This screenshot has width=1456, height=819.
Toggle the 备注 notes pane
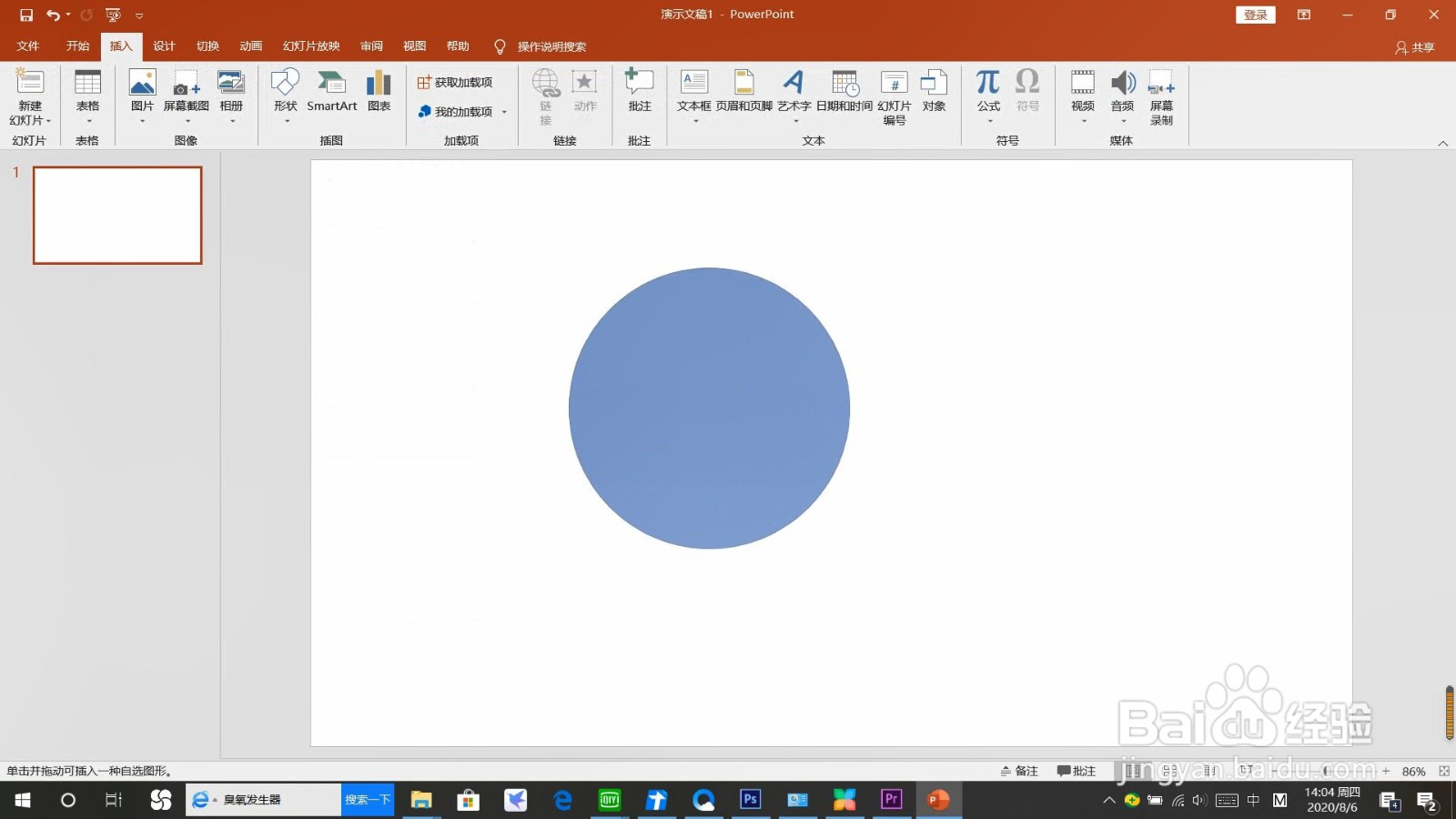click(x=1019, y=771)
